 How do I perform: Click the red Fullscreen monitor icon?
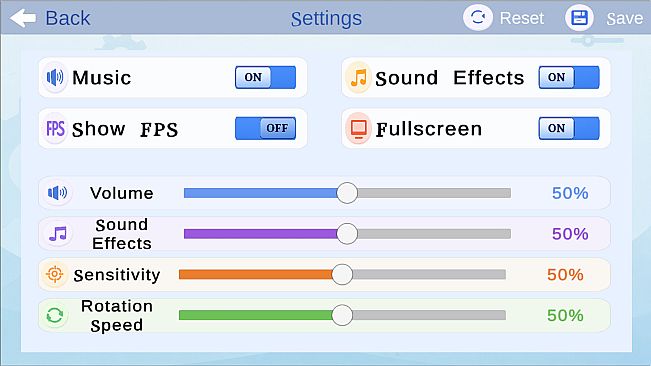358,129
